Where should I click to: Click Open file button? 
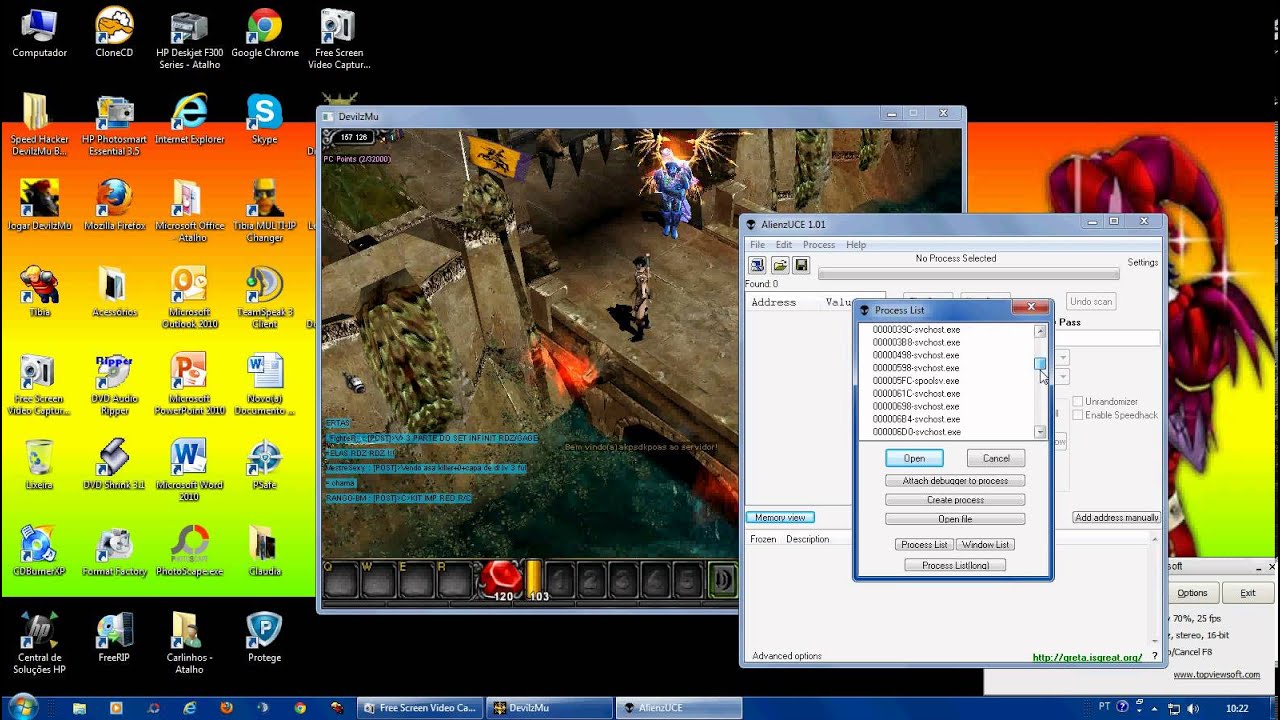point(955,519)
